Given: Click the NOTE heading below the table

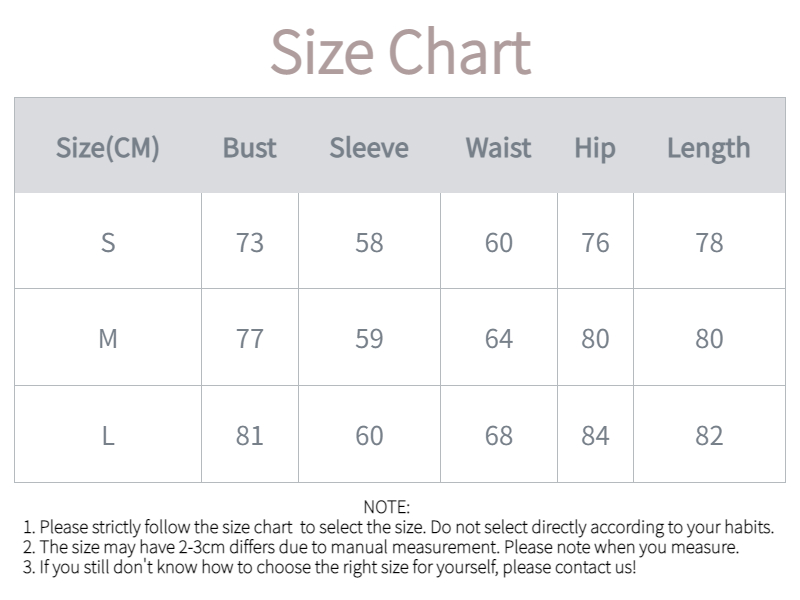Looking at the screenshot, I should click(x=386, y=508).
